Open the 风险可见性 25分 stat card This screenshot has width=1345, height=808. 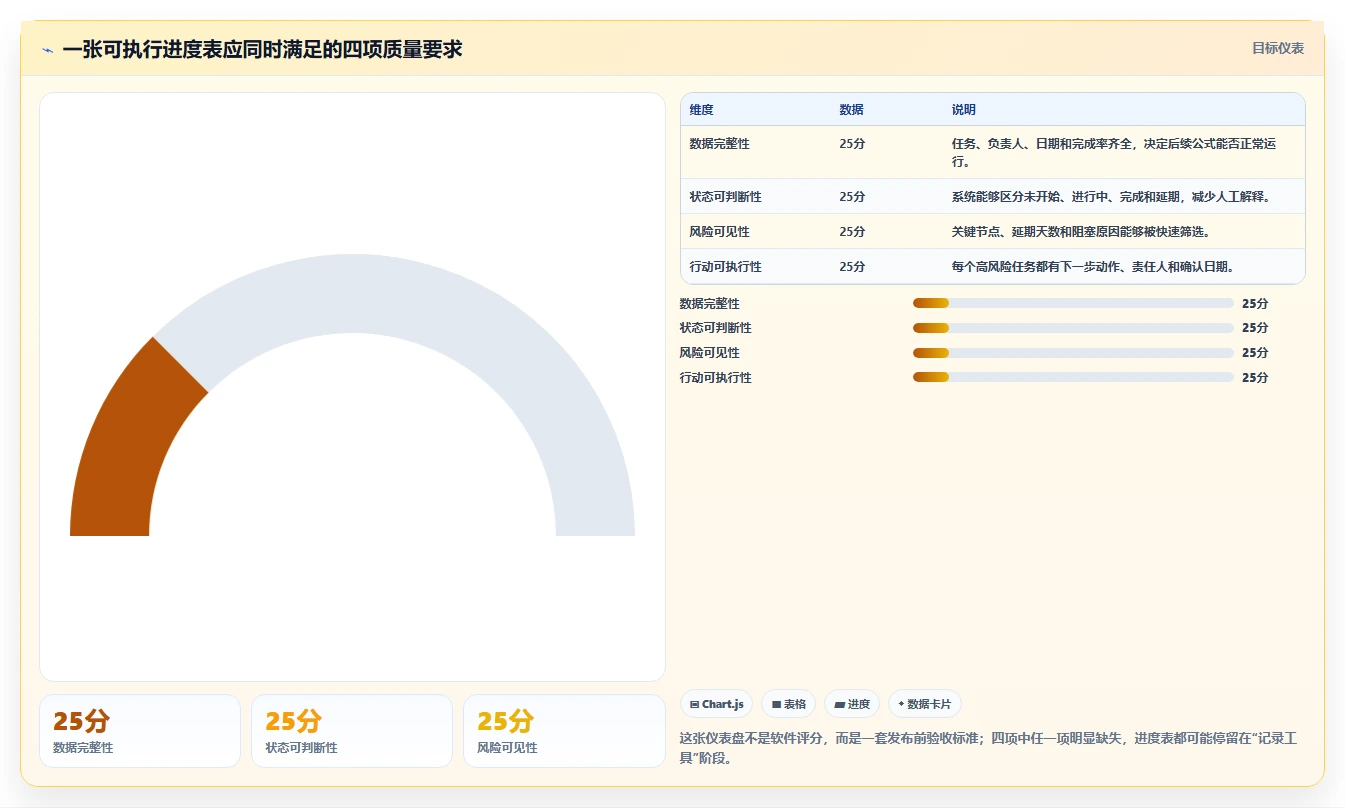point(564,731)
